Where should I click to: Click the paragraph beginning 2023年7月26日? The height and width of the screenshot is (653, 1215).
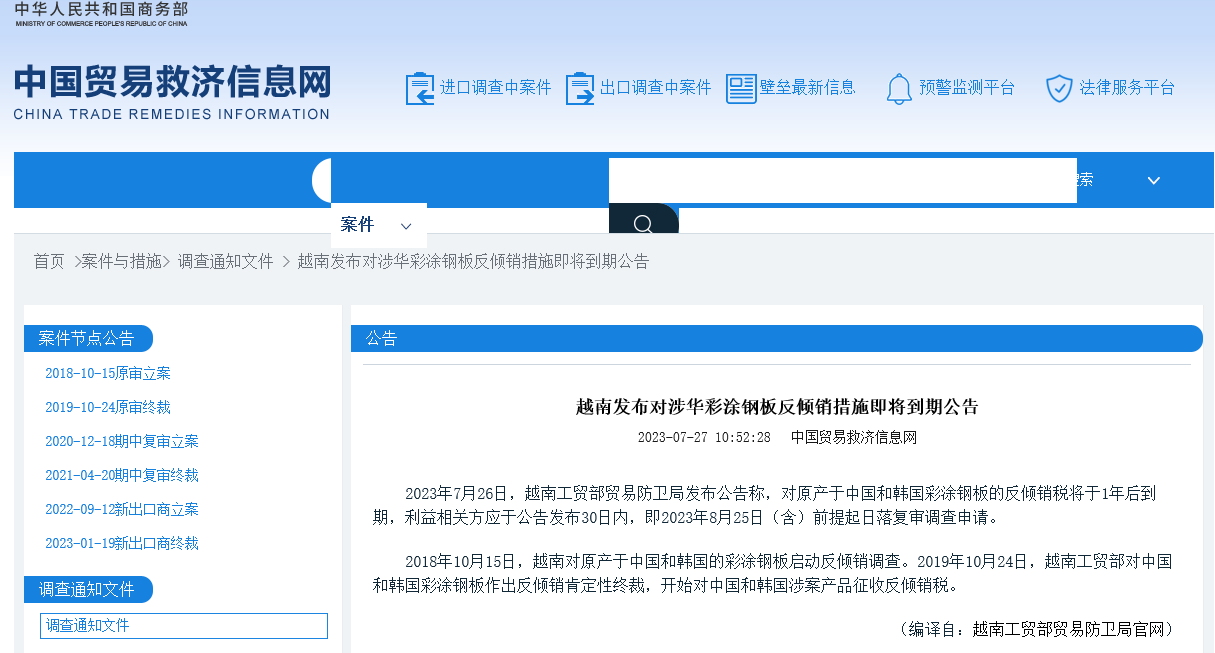pos(765,506)
